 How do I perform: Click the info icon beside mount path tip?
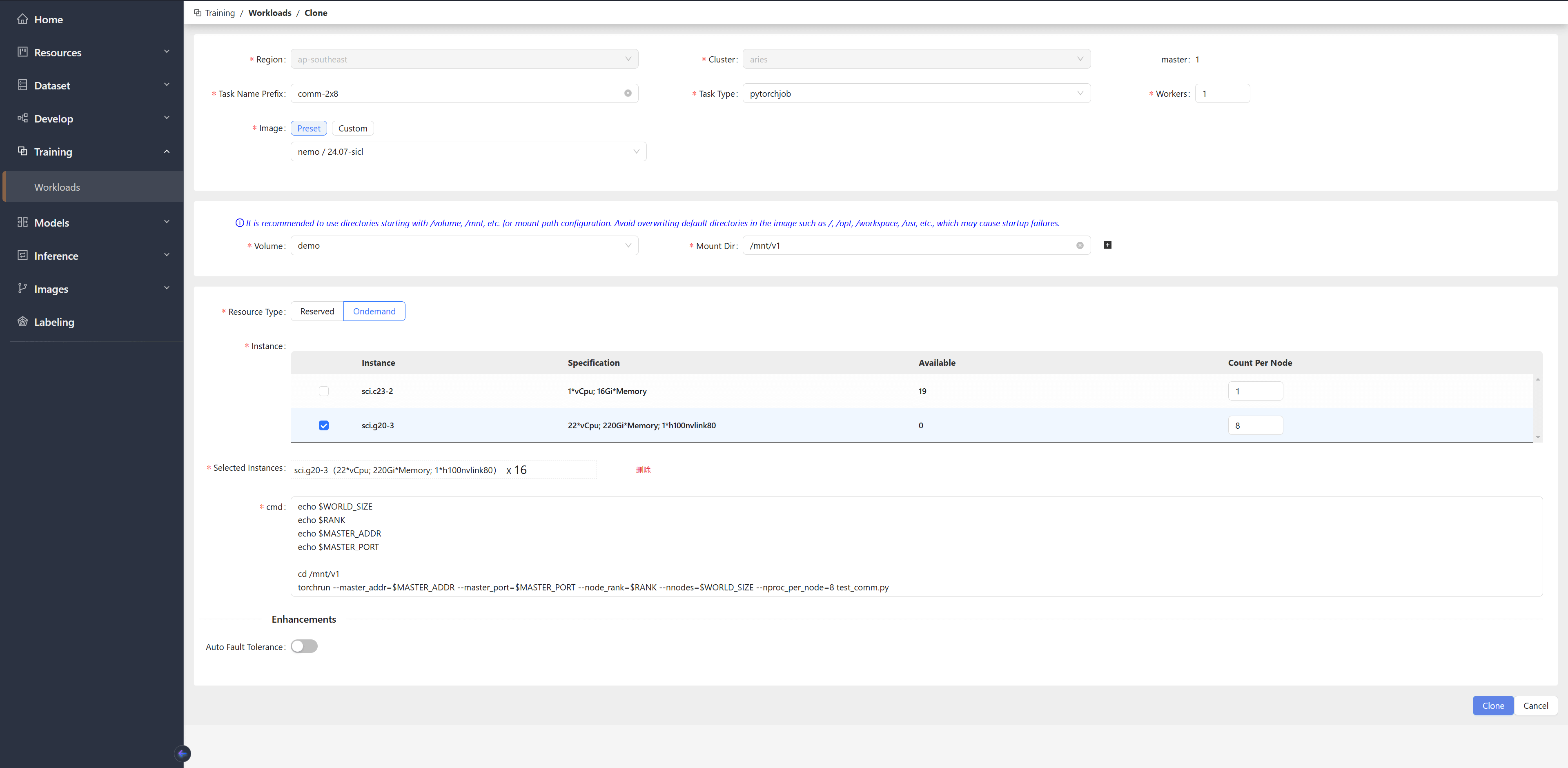point(239,223)
